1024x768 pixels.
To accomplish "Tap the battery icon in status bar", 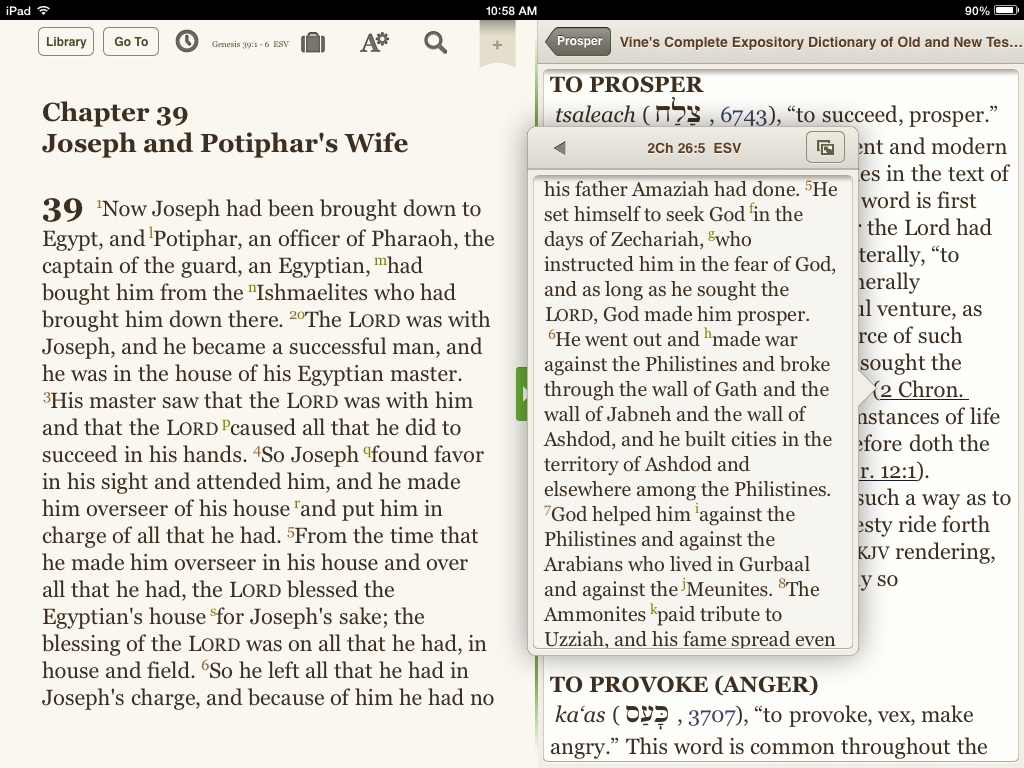I will 1006,10.
